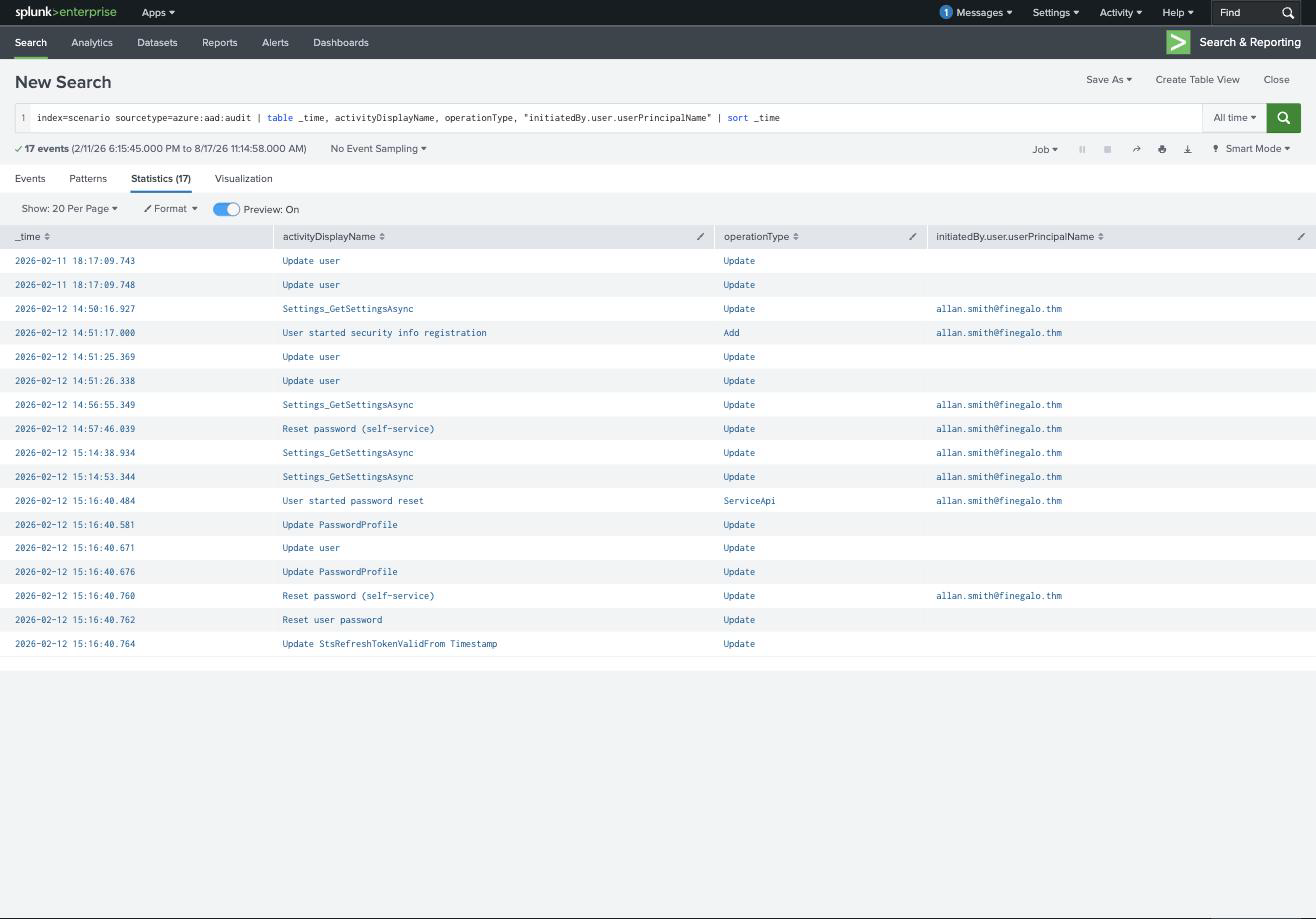Sort by initiatedBy.user.userPrincipalName arrows
Image resolution: width=1316 pixels, height=919 pixels.
click(x=1101, y=237)
